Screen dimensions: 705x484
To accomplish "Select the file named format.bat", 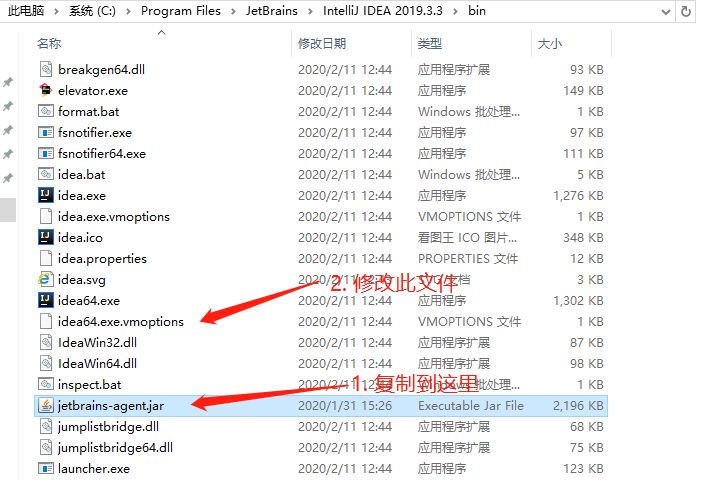I will tap(88, 112).
